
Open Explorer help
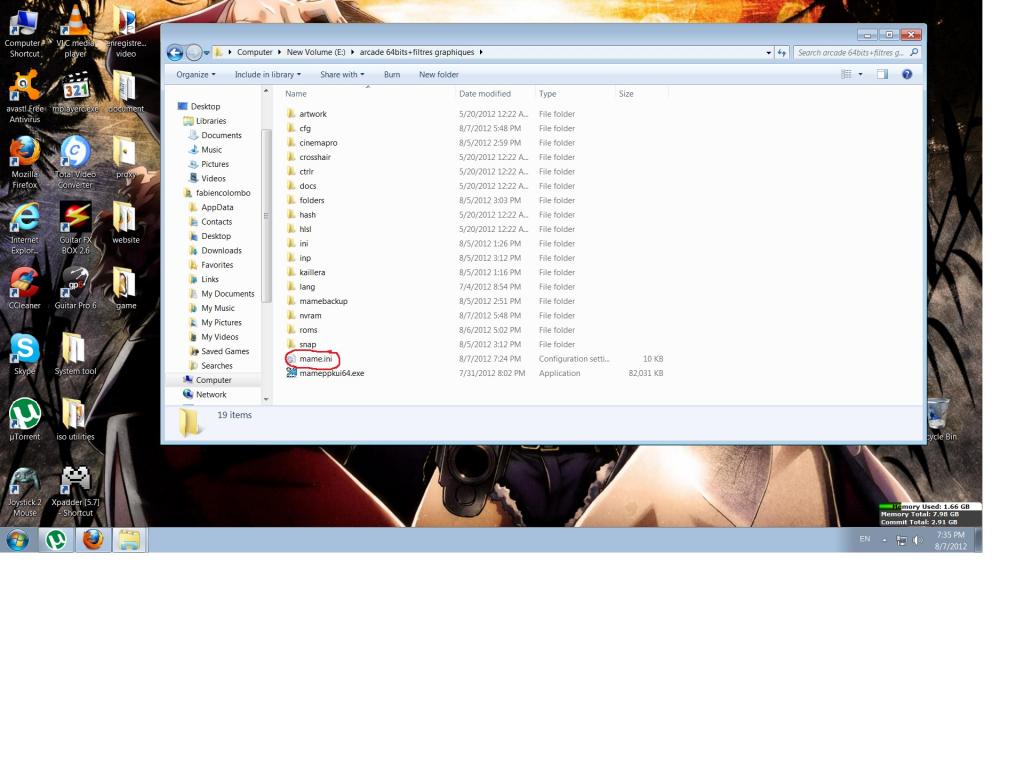pyautogui.click(x=907, y=74)
